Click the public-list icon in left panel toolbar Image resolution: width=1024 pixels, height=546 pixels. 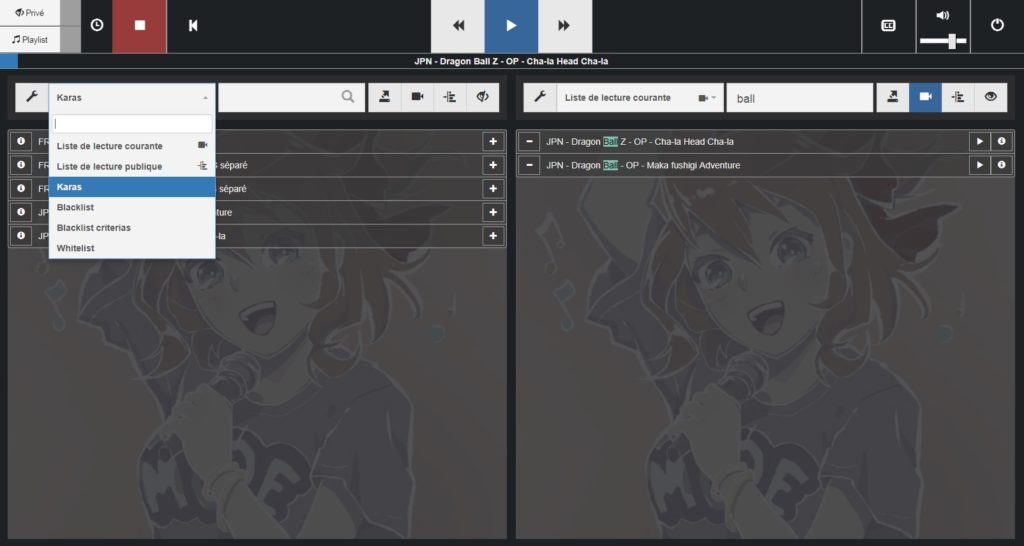tap(450, 97)
